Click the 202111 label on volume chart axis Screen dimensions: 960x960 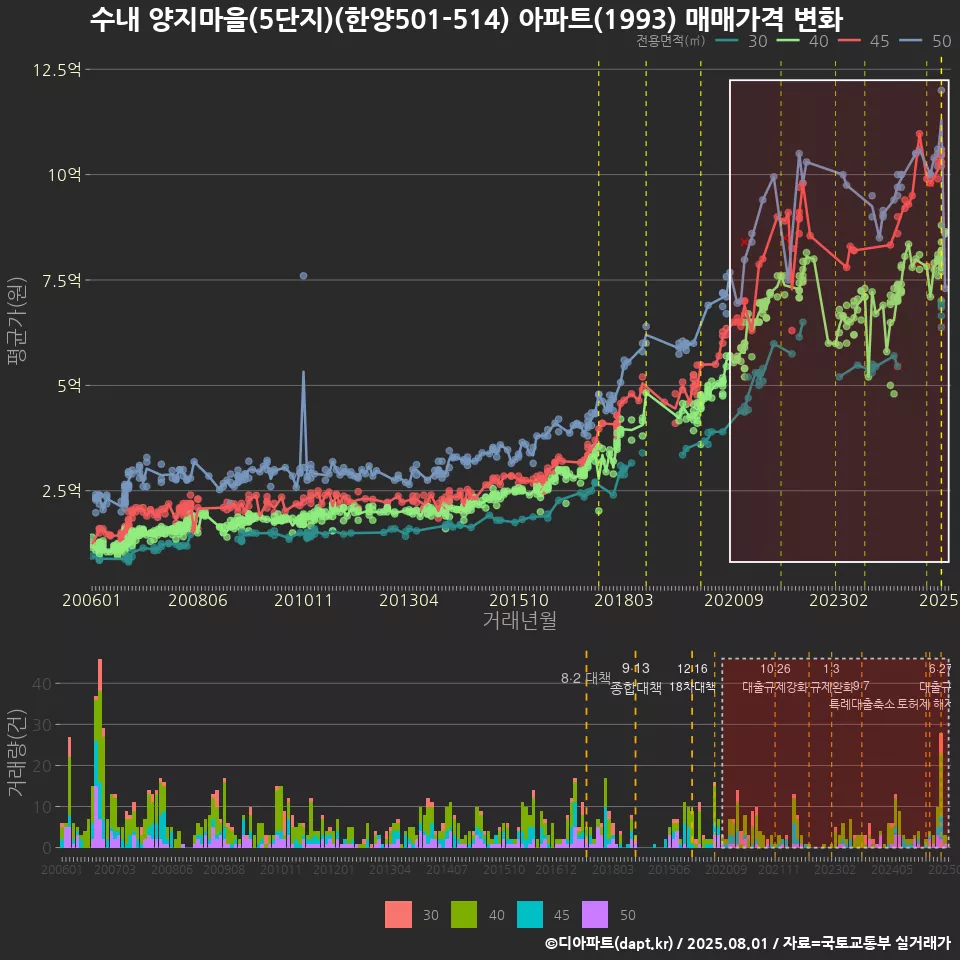pos(779,869)
